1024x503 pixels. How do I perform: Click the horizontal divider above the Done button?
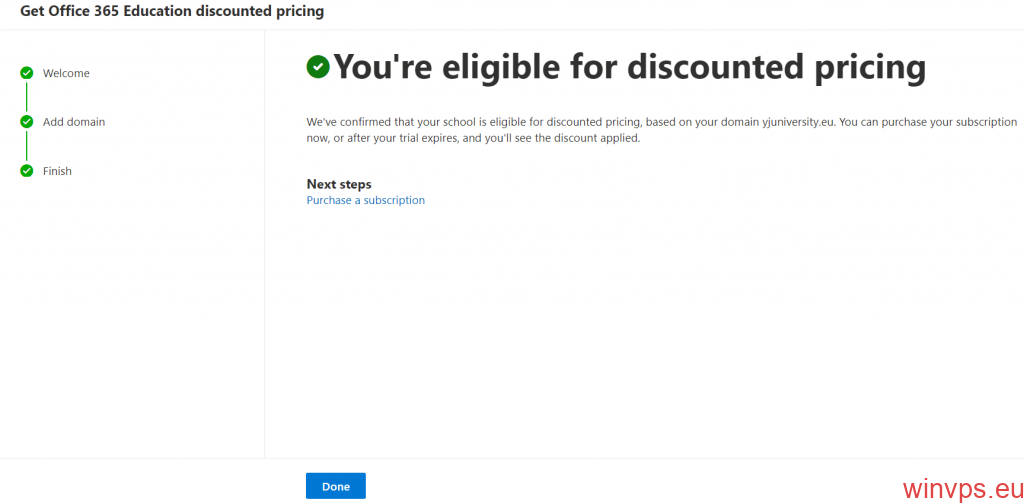(x=600, y=458)
